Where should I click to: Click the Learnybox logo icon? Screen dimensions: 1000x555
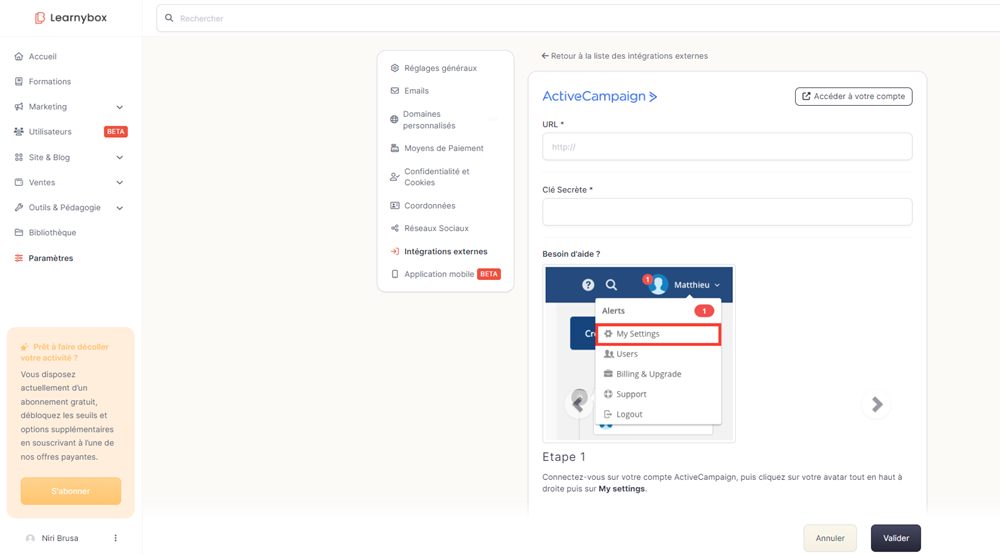(40, 18)
